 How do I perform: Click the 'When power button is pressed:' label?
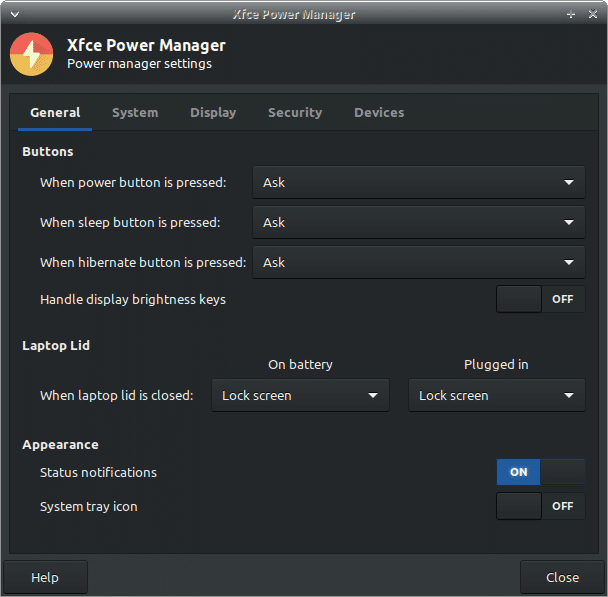(x=133, y=183)
